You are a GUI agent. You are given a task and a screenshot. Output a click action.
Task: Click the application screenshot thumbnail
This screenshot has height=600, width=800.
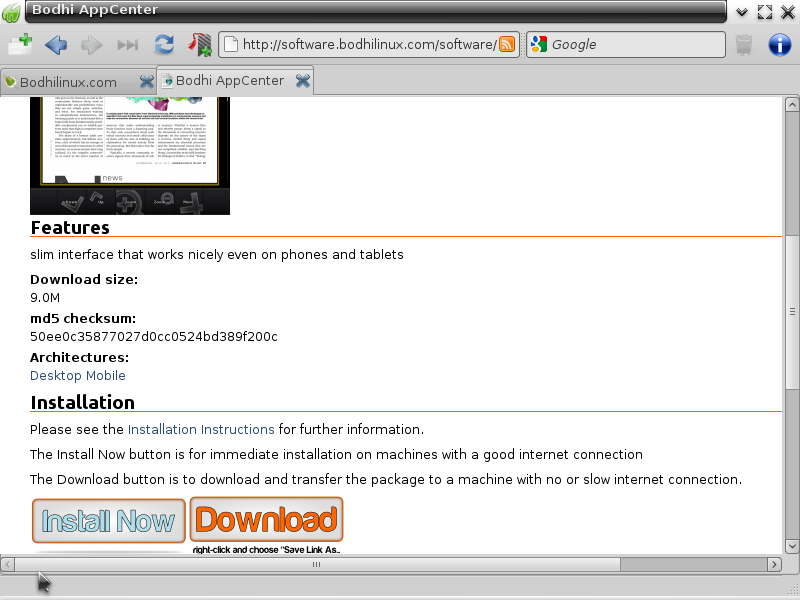tap(130, 156)
